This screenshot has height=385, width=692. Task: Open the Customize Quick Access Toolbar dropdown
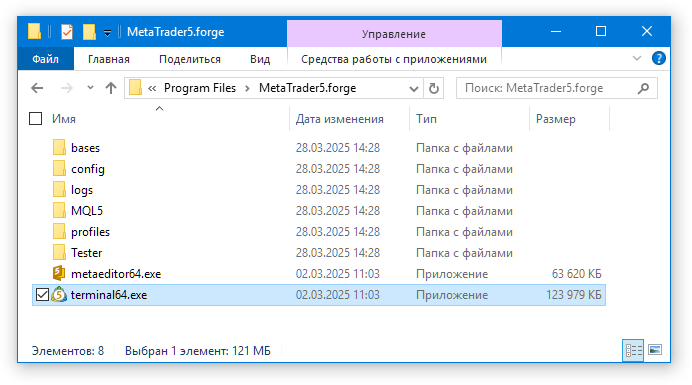(x=107, y=33)
